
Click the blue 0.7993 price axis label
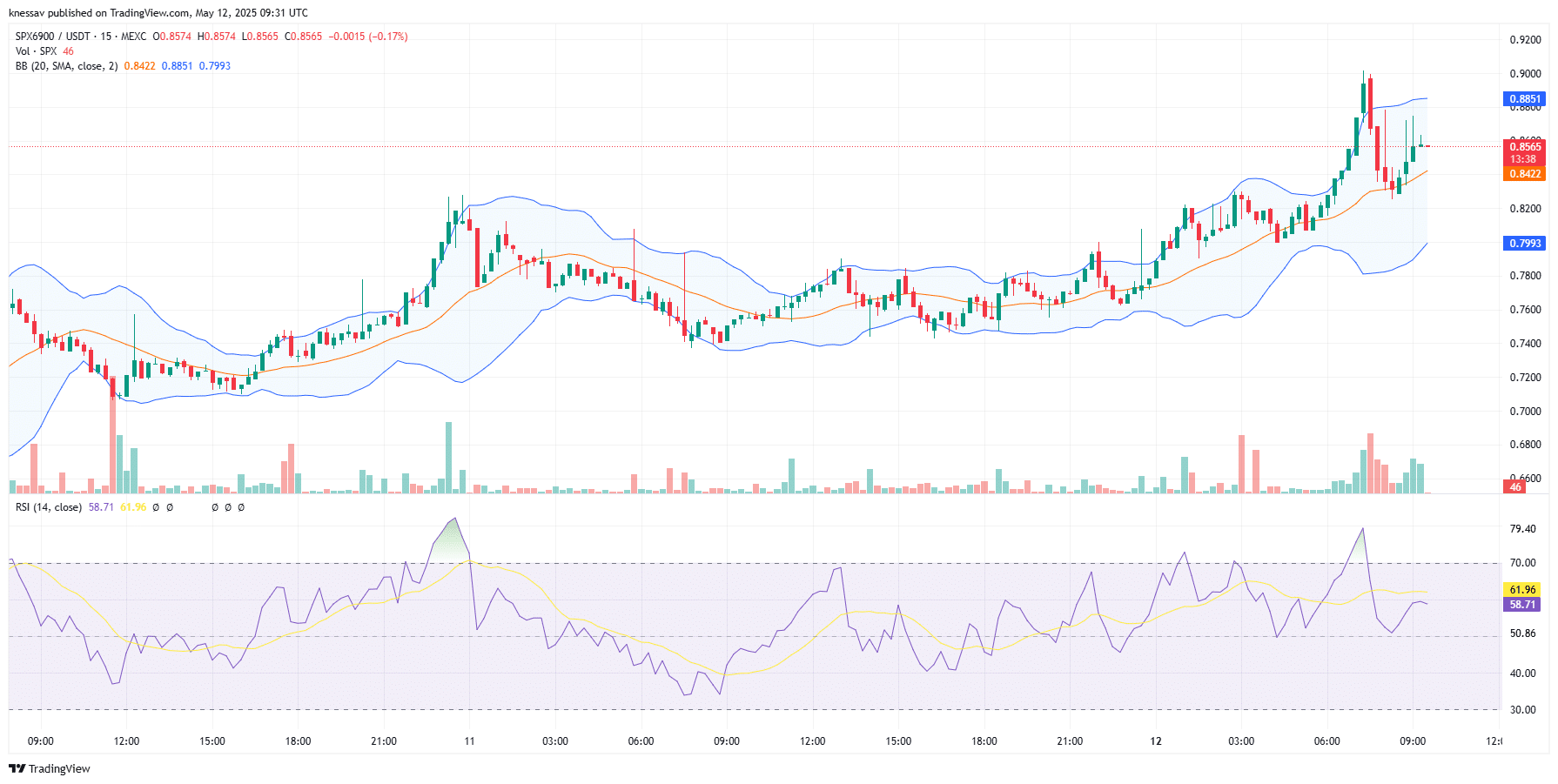click(x=1525, y=244)
